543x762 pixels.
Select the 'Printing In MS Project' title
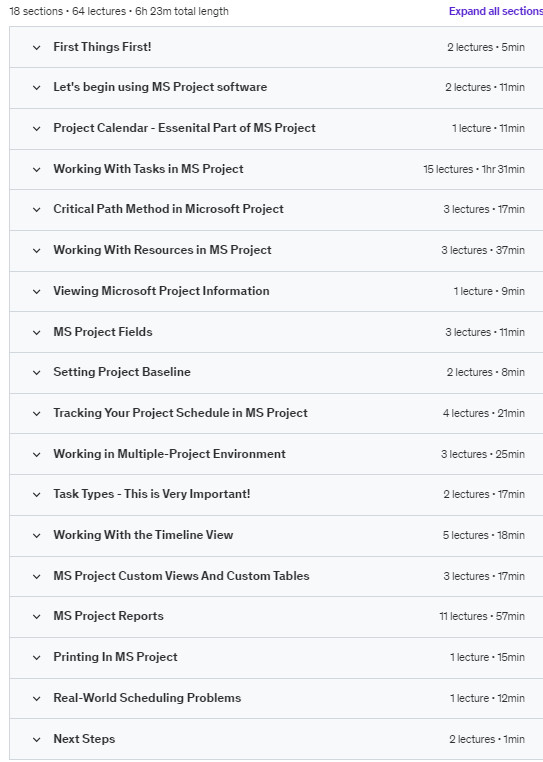click(x=115, y=657)
